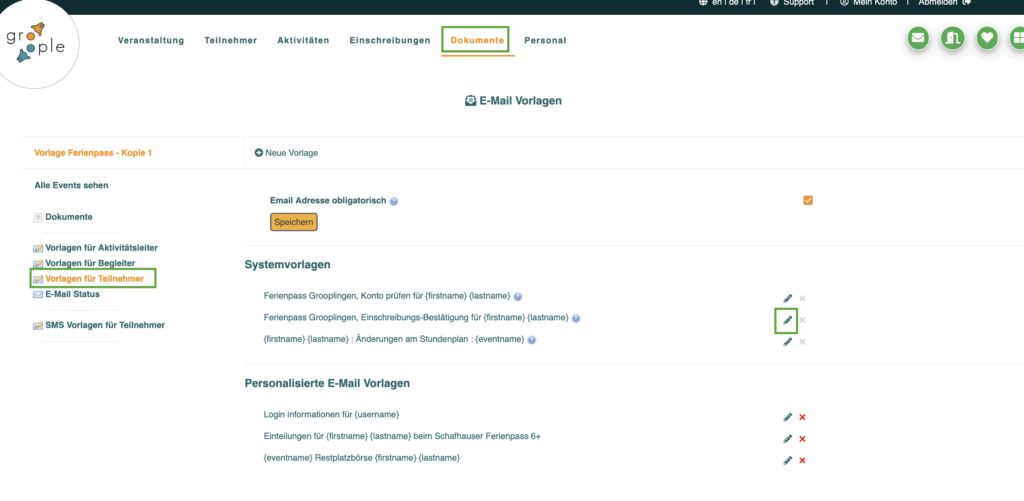Viewport: 1024px width, 501px height.
Task: Open Vorlagen für Teilnehmer in sidebar
Action: point(94,278)
